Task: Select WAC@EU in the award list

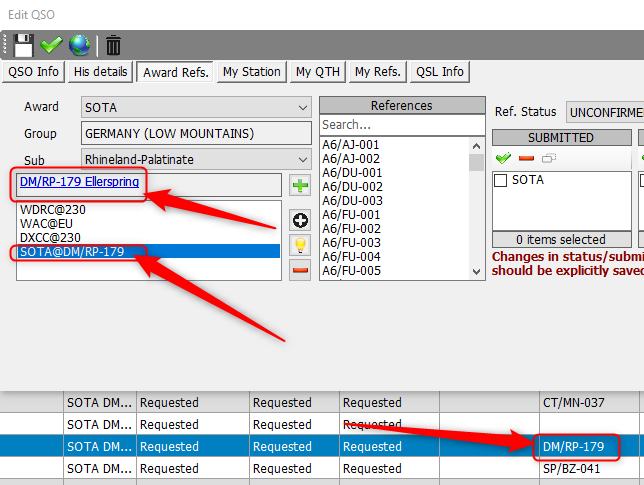Action: (149, 224)
